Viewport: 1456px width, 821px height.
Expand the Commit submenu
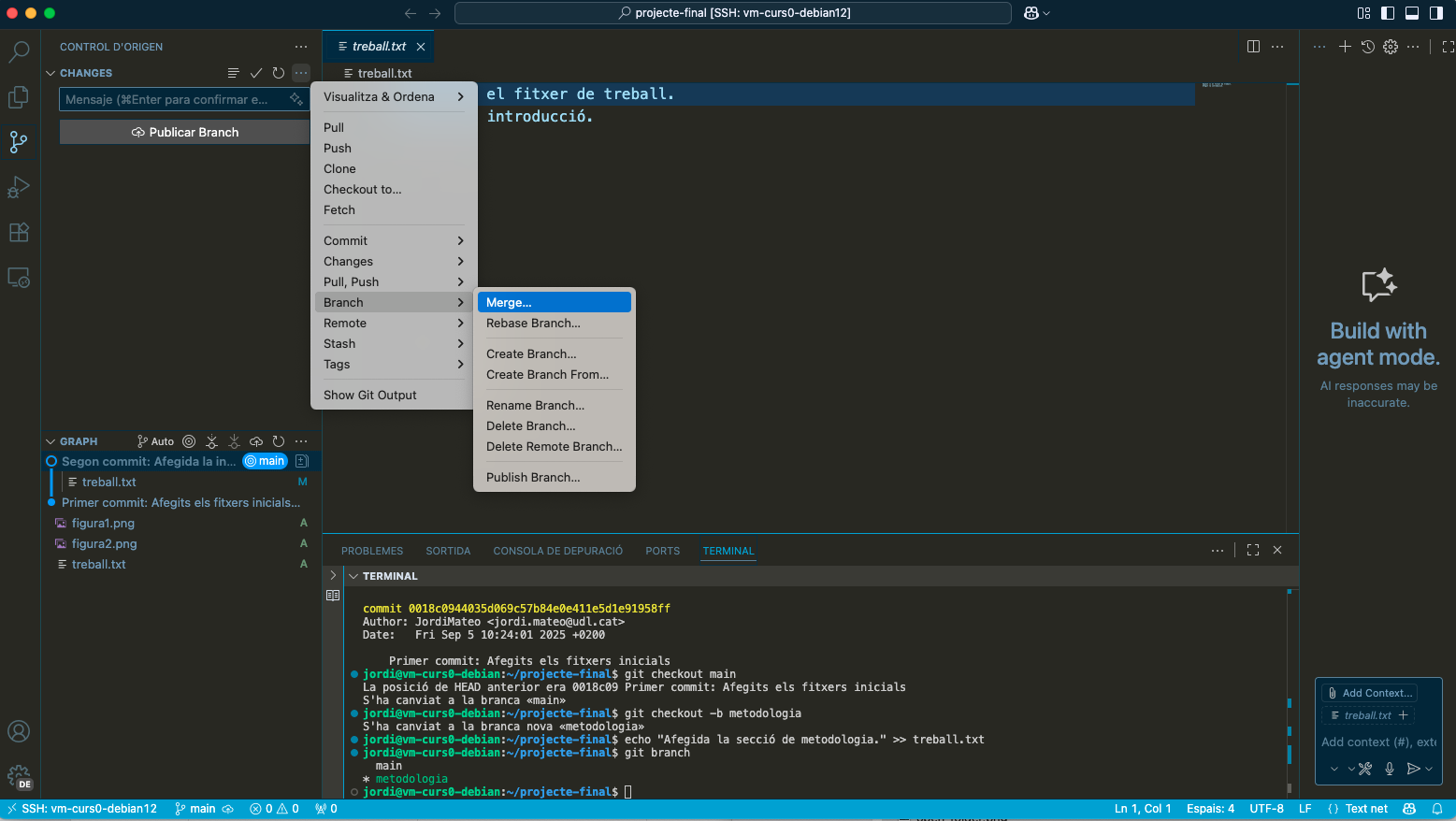pyautogui.click(x=394, y=240)
